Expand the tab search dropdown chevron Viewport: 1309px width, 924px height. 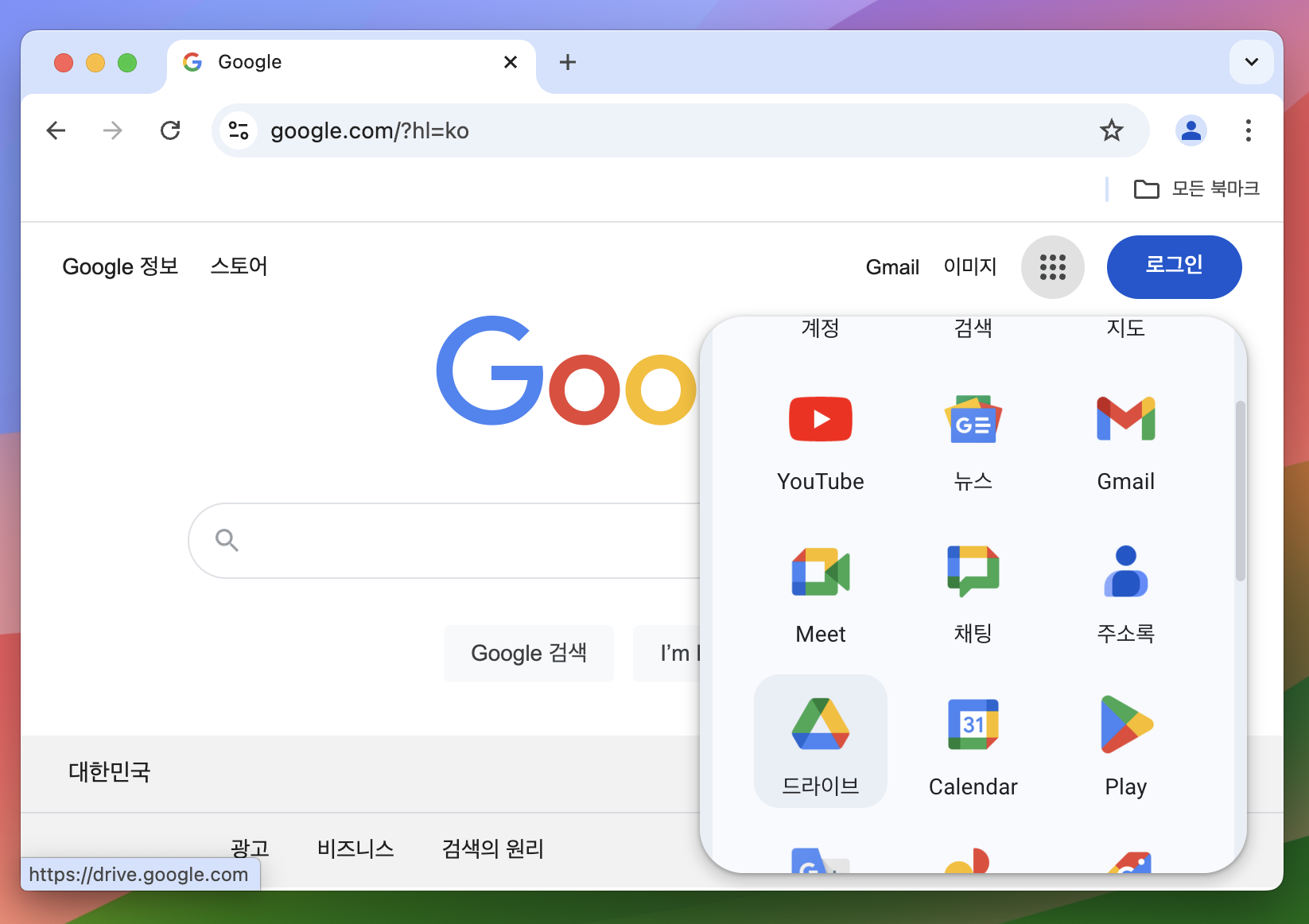click(x=1251, y=62)
